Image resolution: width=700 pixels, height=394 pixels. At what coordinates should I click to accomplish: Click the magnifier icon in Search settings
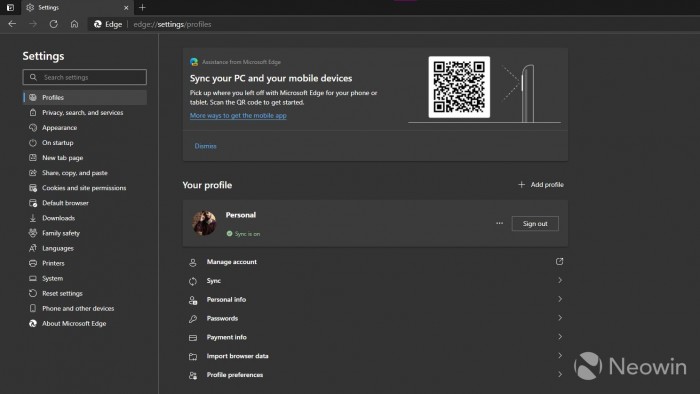[x=33, y=77]
